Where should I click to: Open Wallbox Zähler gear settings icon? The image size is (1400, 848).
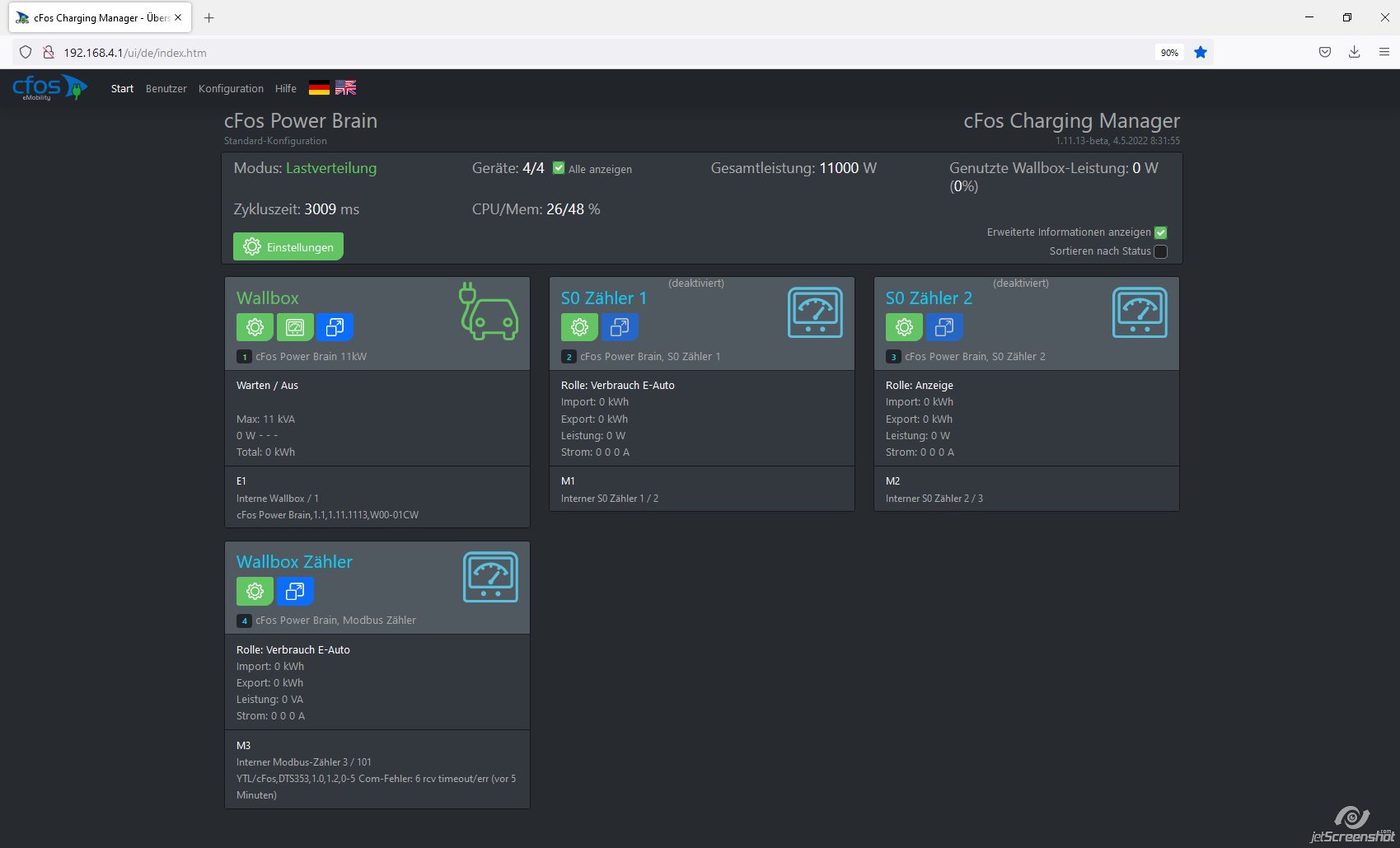tap(255, 591)
